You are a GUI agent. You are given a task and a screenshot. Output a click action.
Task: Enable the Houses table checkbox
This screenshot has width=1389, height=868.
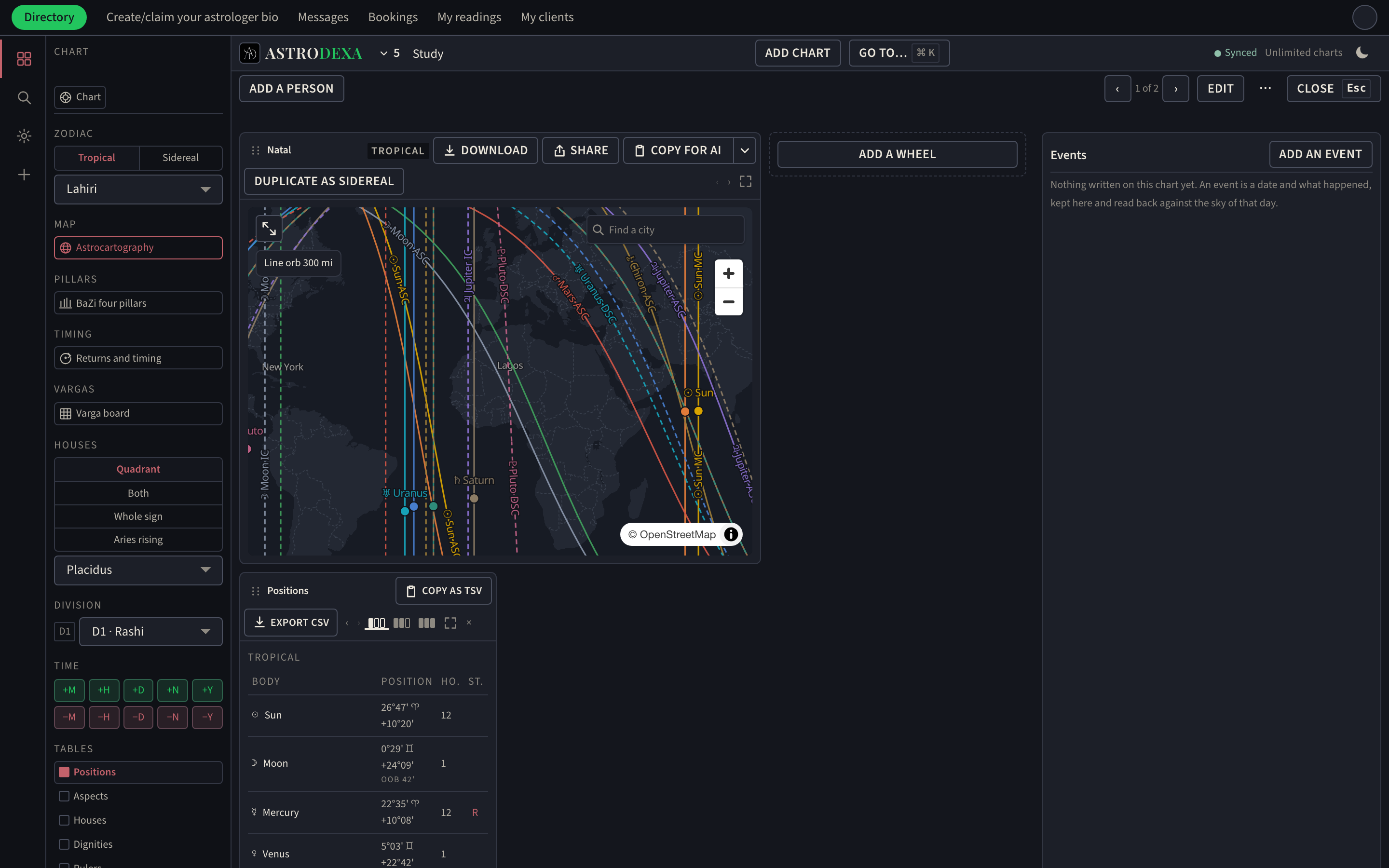[x=64, y=820]
